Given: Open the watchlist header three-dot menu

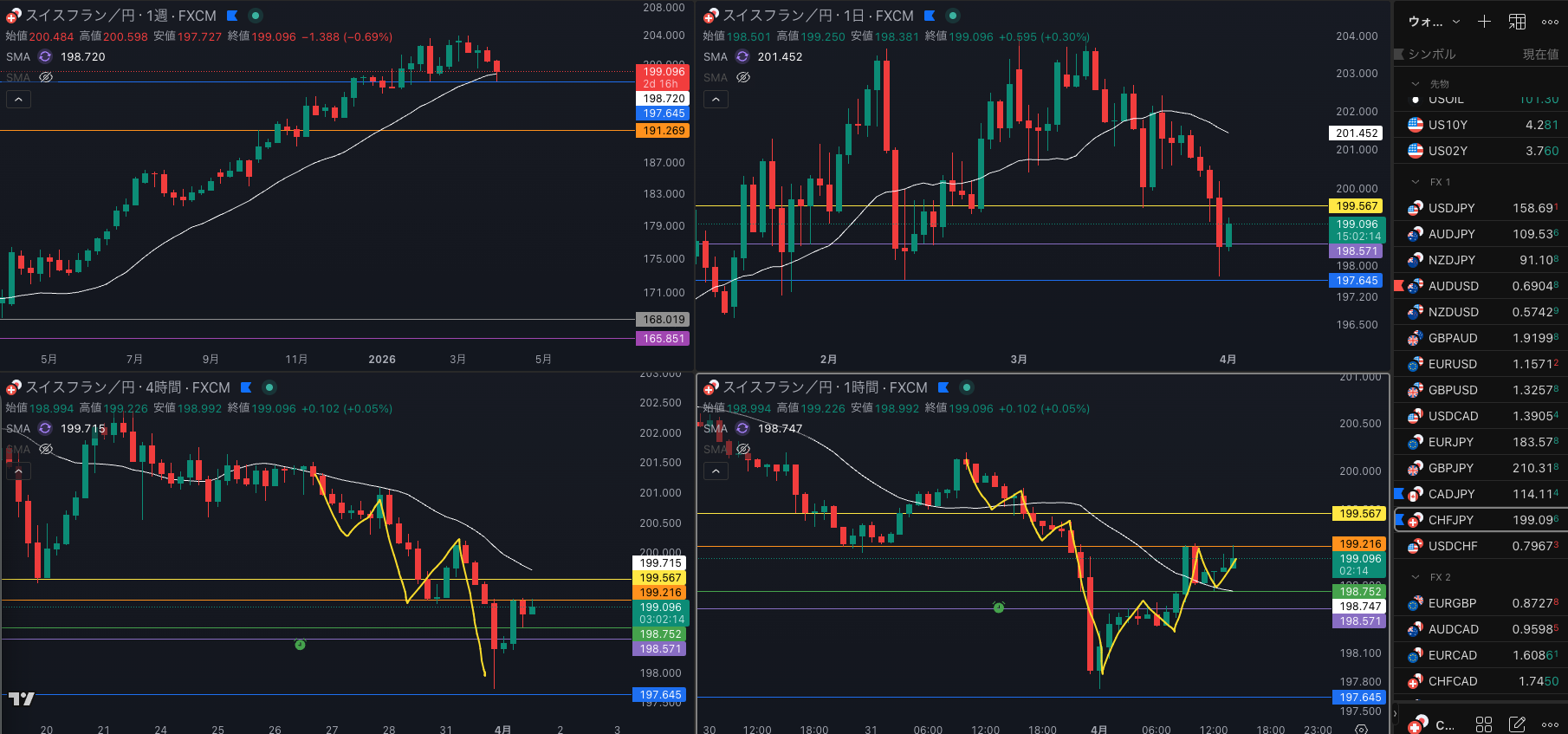Looking at the screenshot, I should pyautogui.click(x=1550, y=22).
